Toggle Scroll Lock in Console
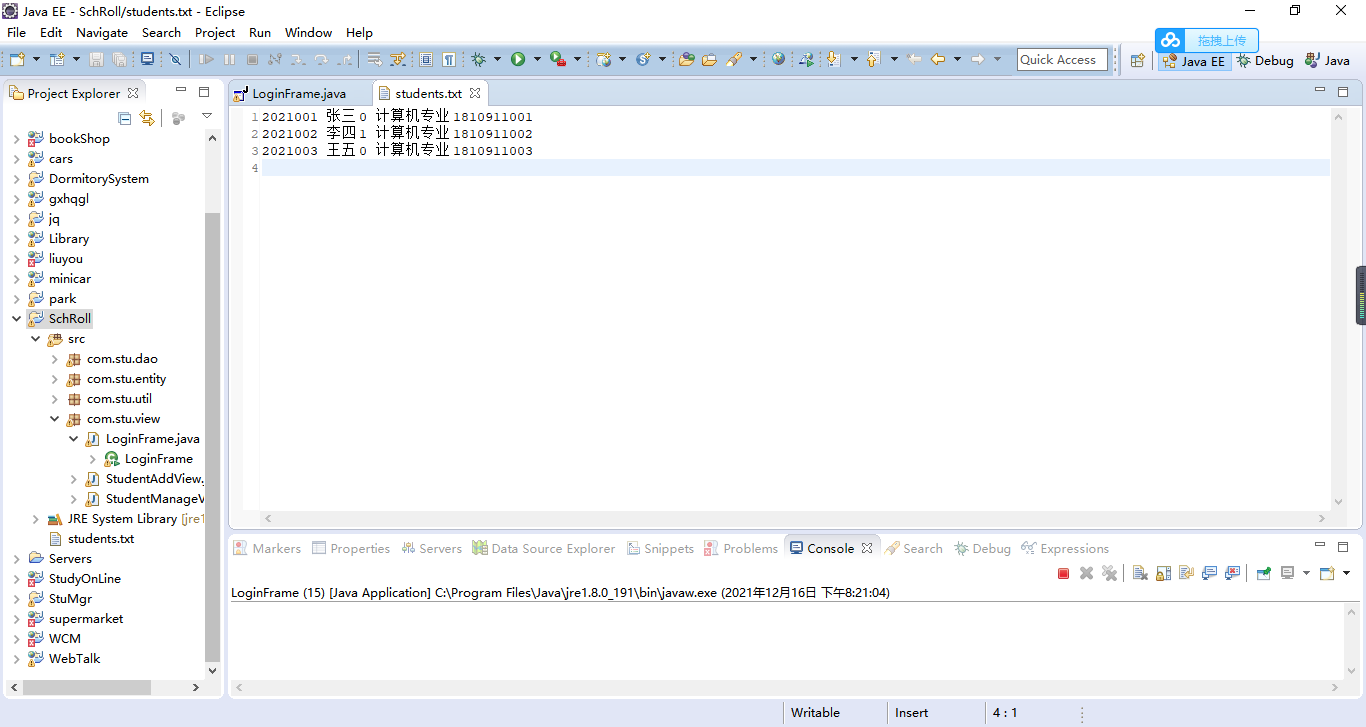1366x727 pixels. click(1163, 573)
